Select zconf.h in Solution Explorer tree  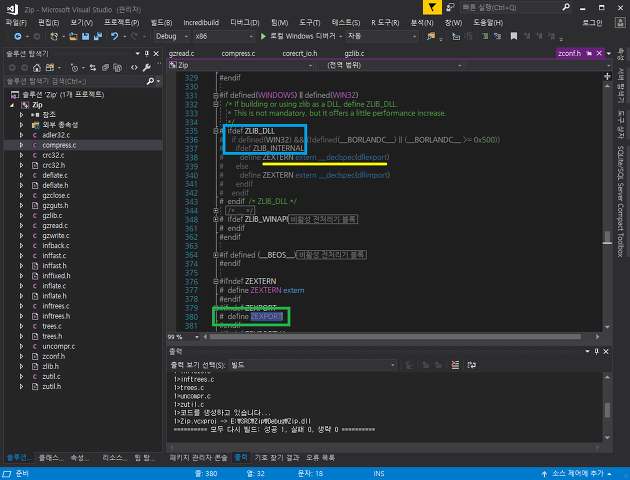53,356
